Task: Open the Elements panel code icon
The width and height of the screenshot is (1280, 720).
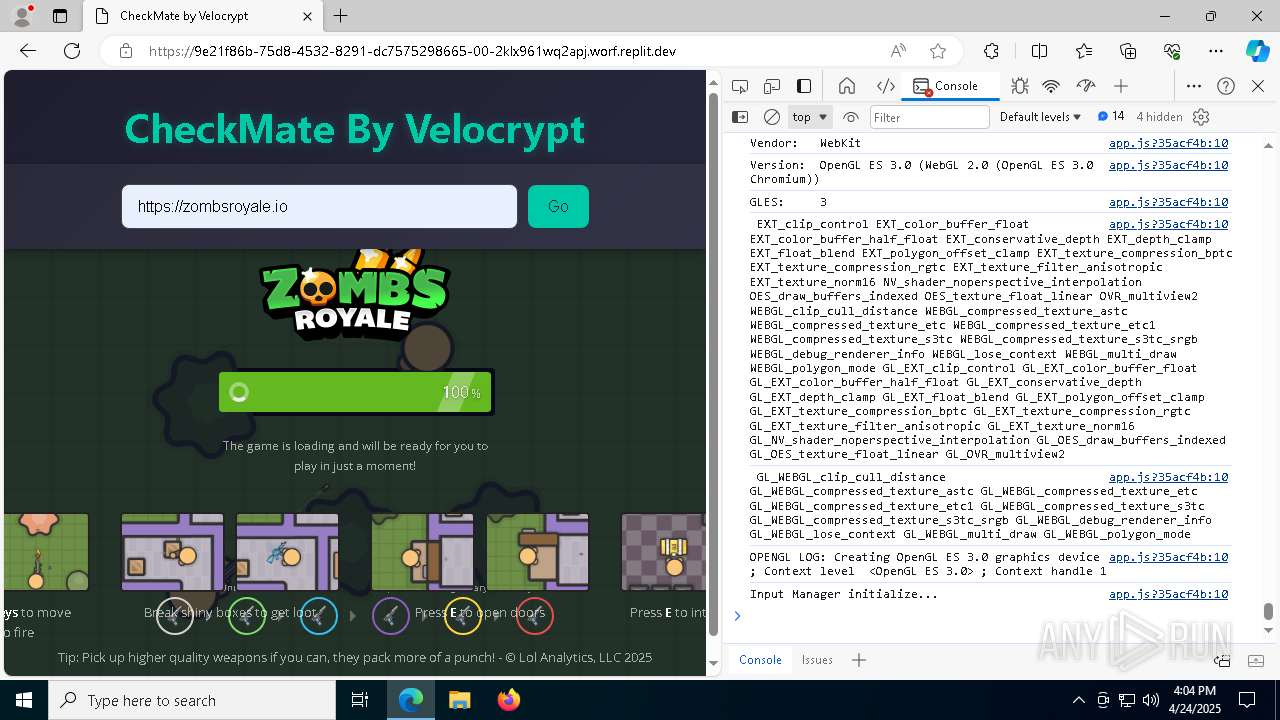Action: [x=885, y=86]
